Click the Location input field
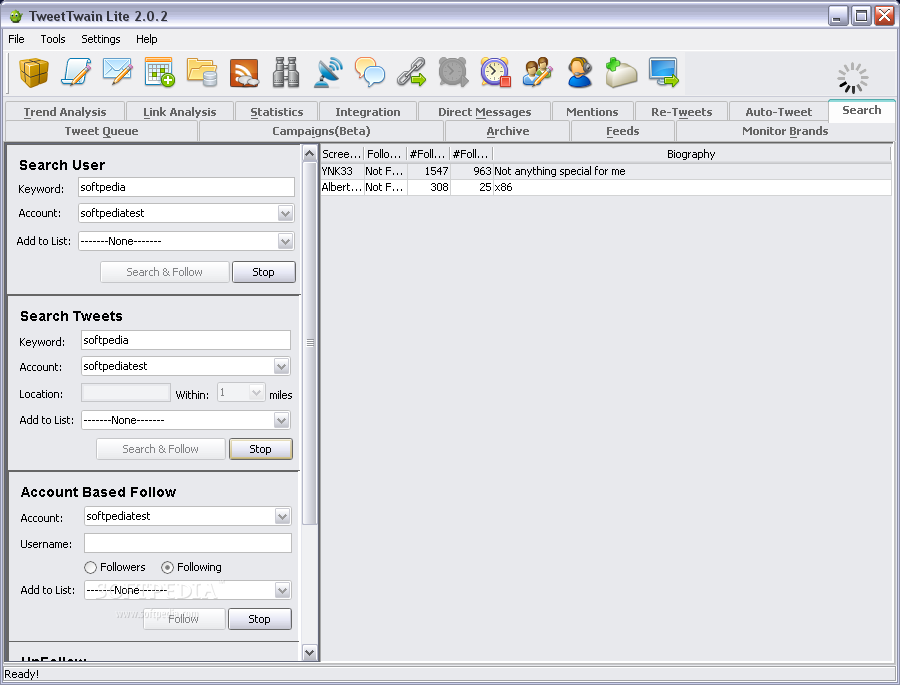Screen dimensions: 900x685 (126, 393)
